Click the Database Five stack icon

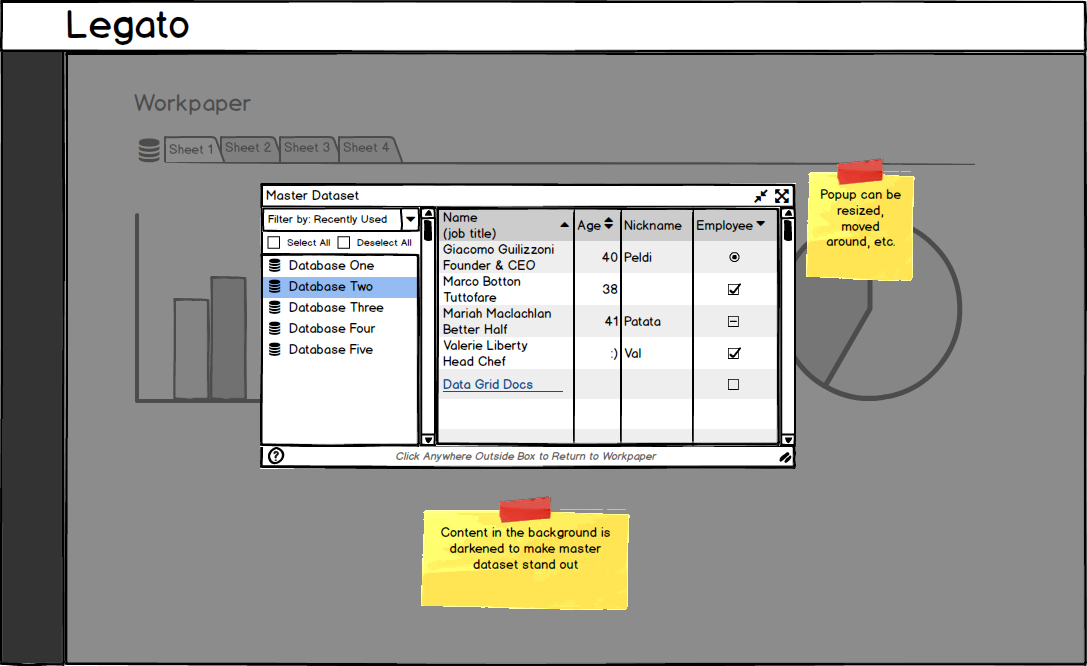click(x=275, y=349)
